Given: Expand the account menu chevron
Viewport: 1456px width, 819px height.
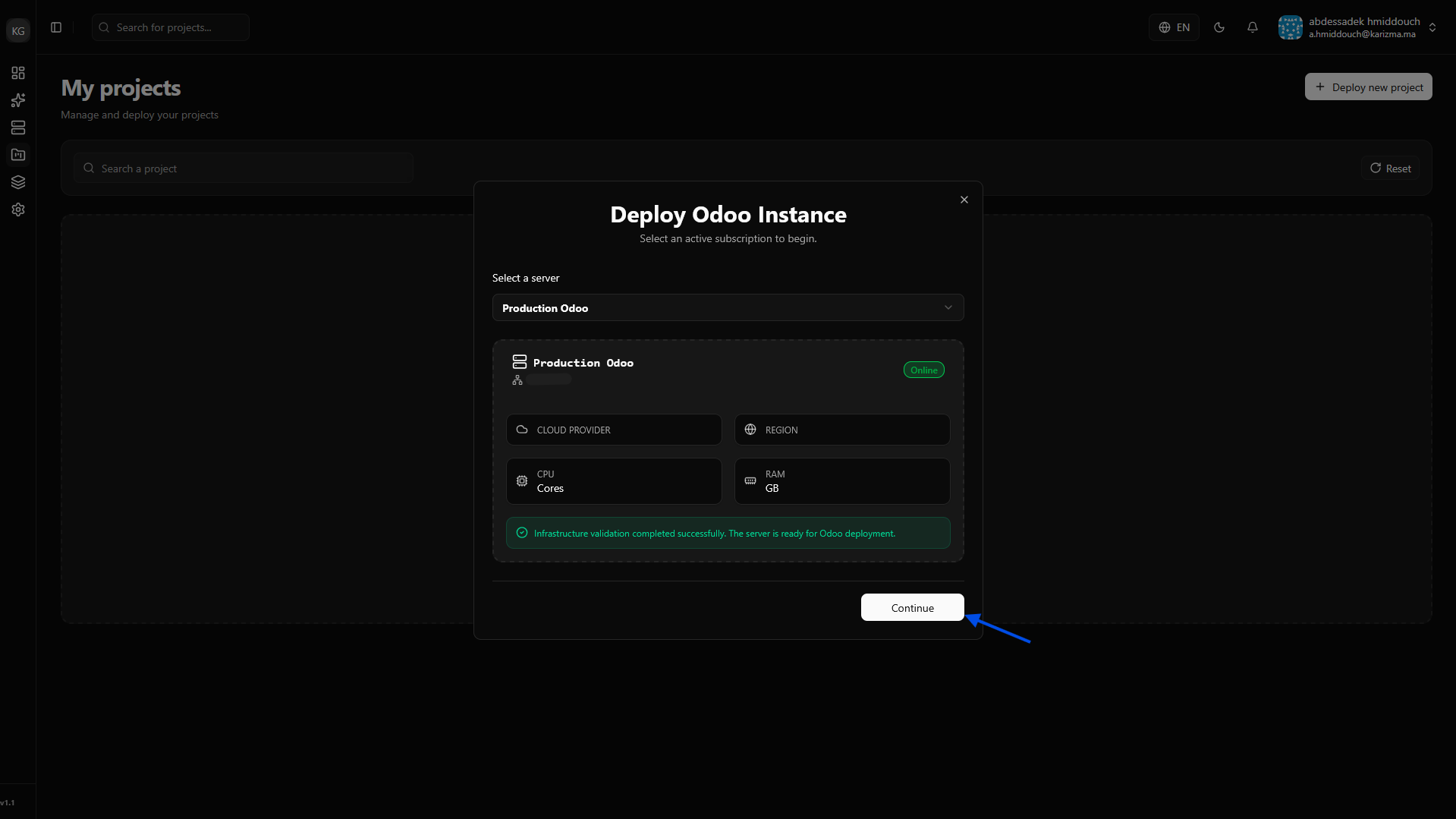Looking at the screenshot, I should [x=1432, y=27].
